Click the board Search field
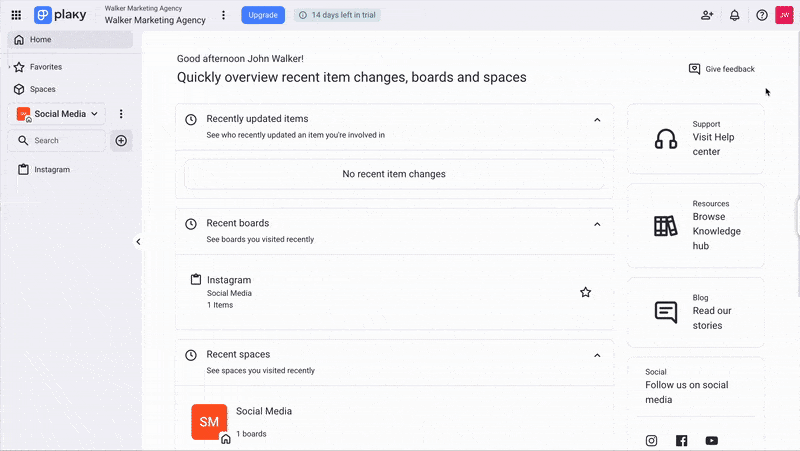 [60, 141]
